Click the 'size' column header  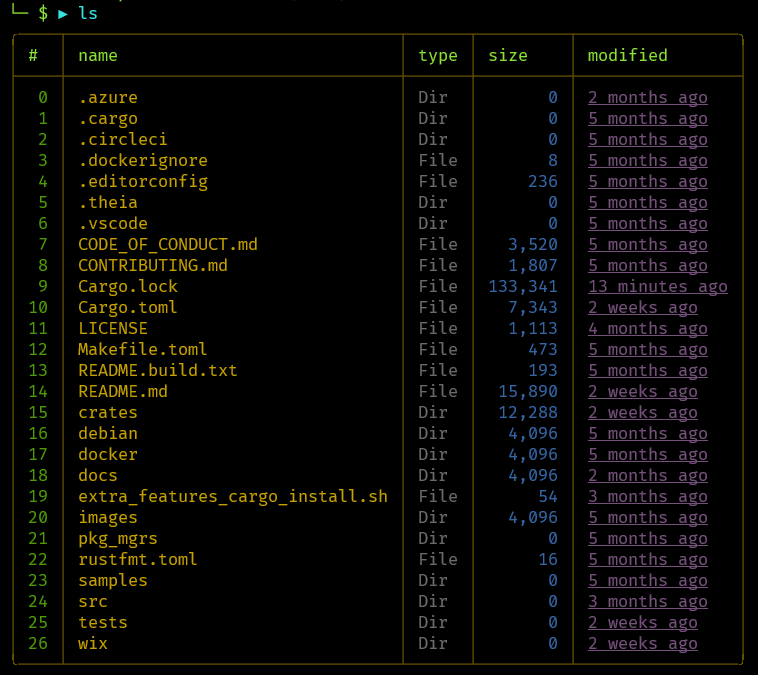click(508, 56)
